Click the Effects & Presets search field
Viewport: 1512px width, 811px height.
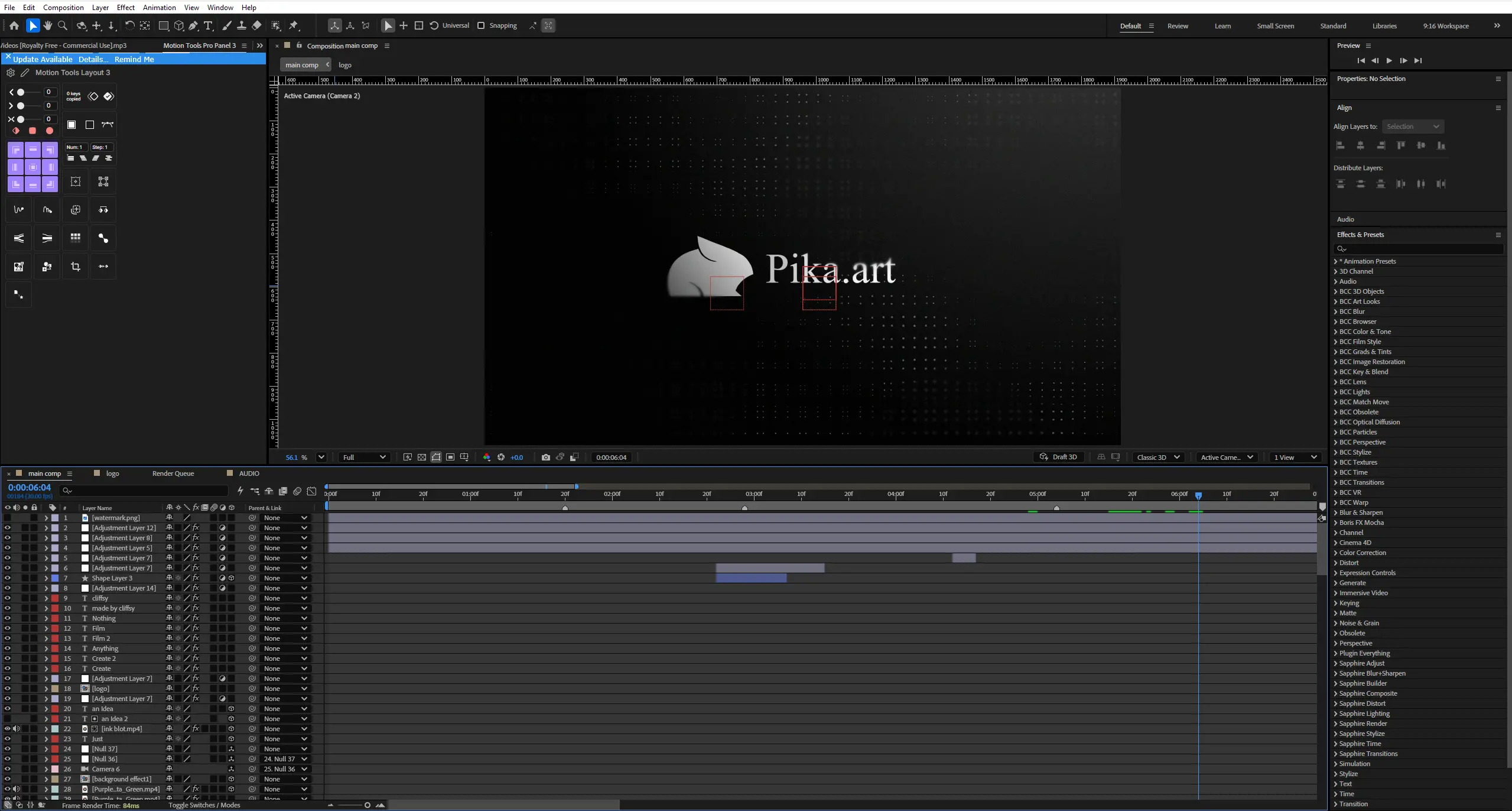(x=1419, y=249)
